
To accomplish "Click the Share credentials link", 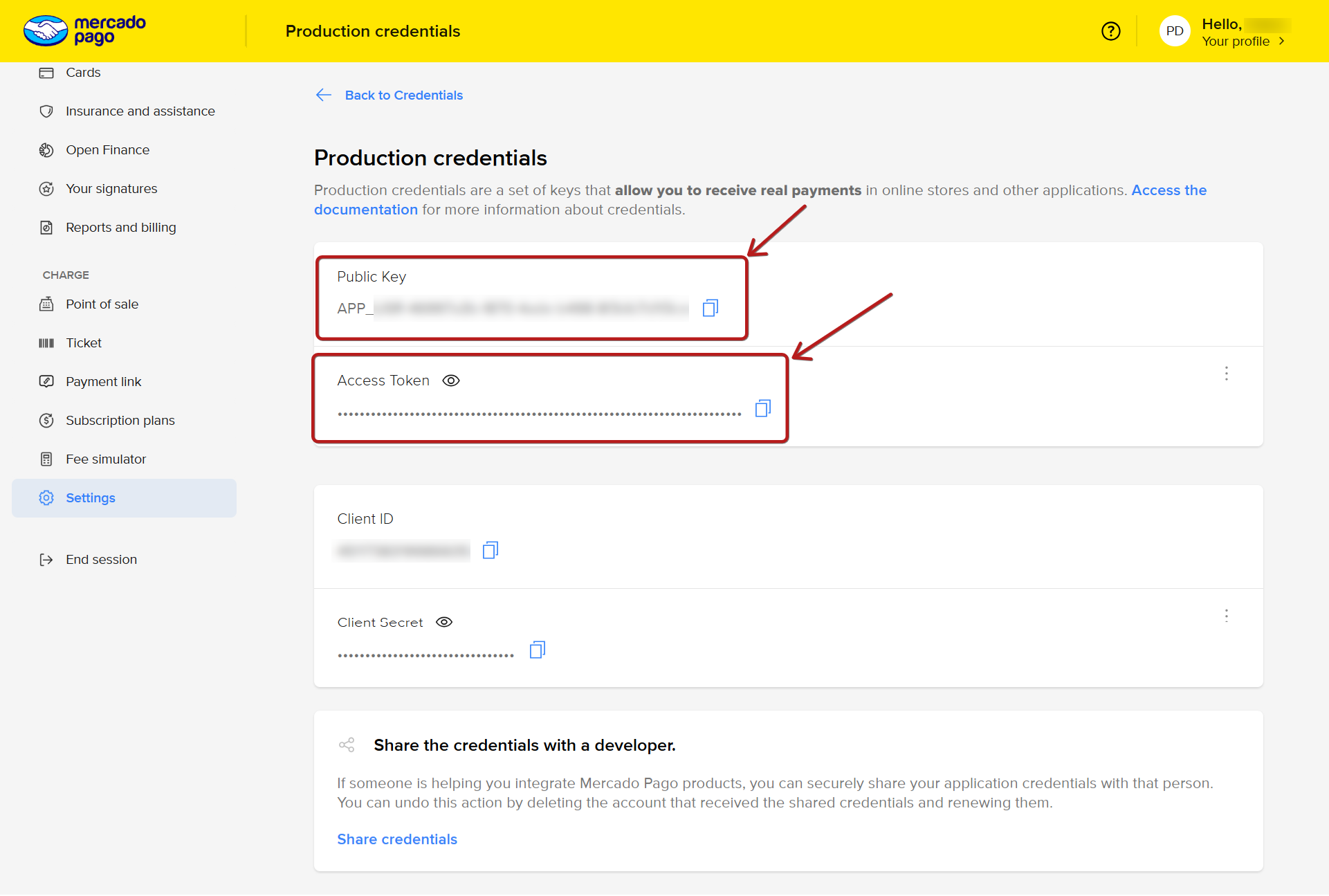I will pyautogui.click(x=397, y=839).
